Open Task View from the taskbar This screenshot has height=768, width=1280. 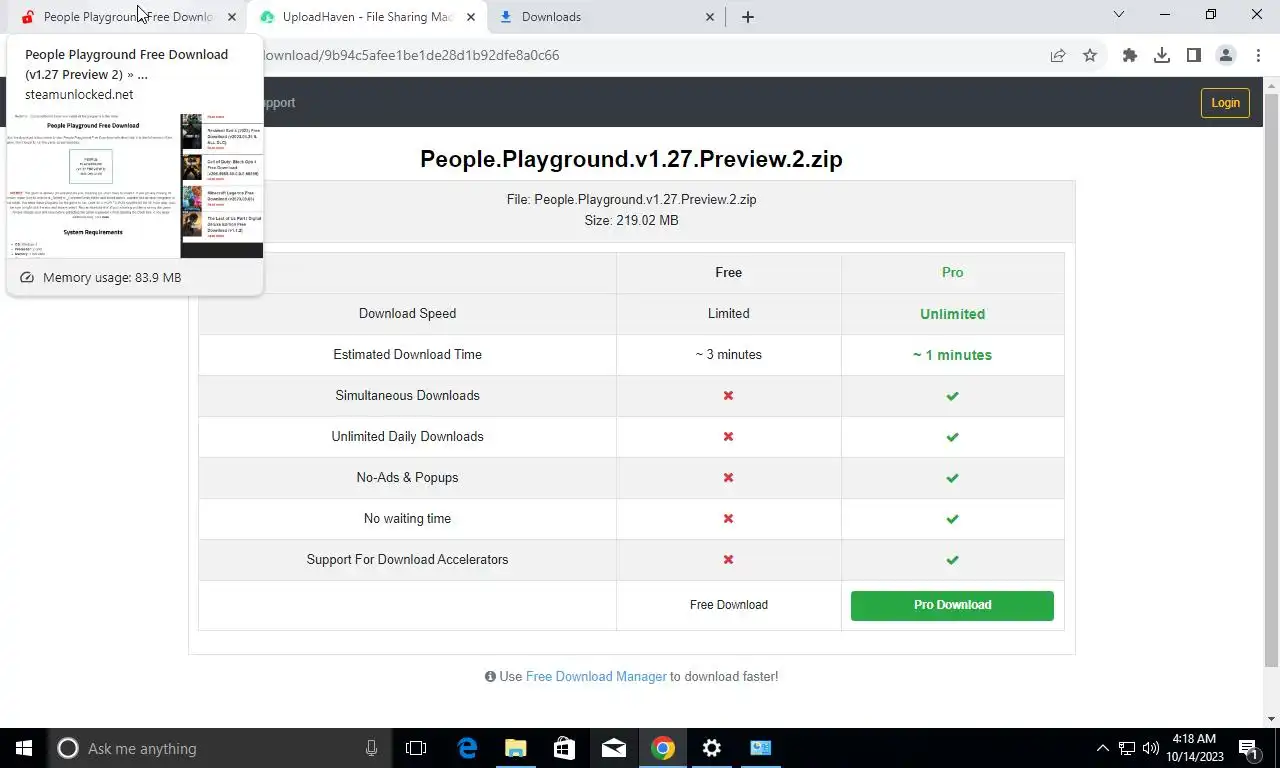point(416,748)
